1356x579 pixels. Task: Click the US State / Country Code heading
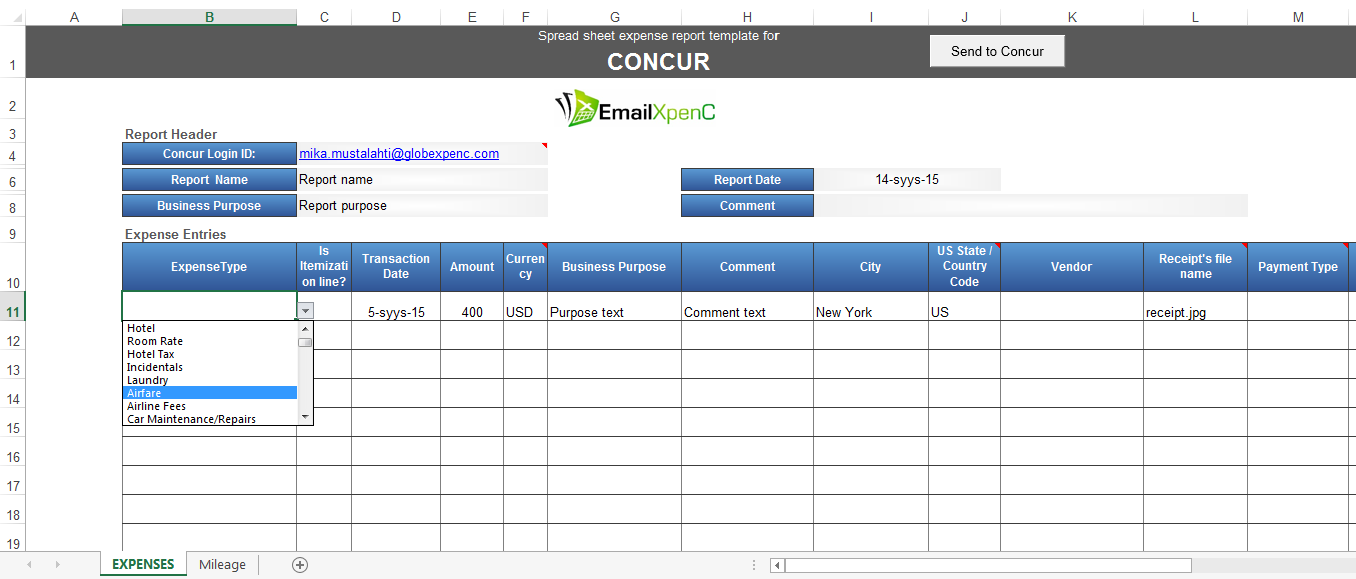pos(964,267)
